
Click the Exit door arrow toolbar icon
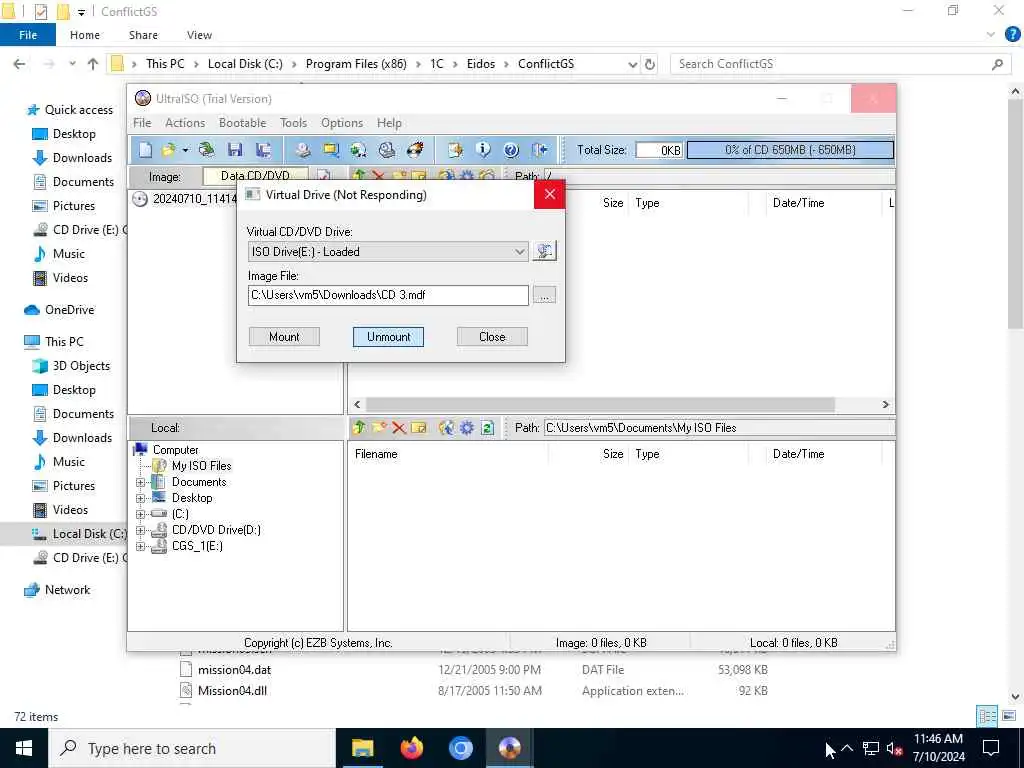[539, 150]
